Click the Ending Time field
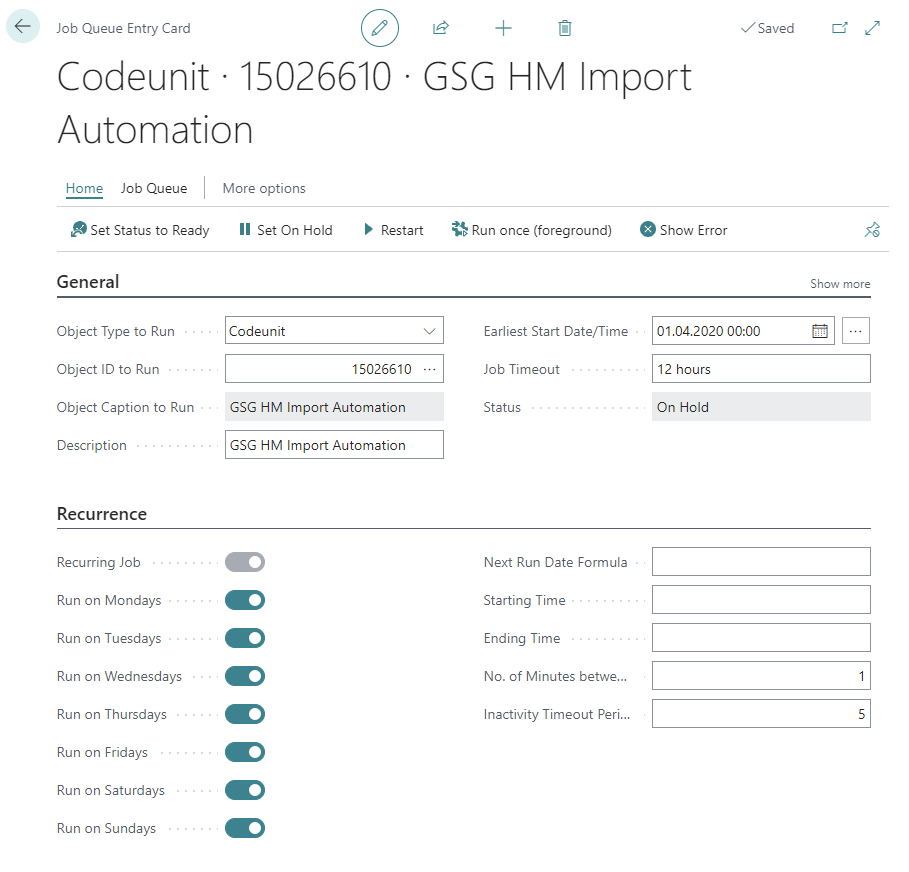Viewport: 909px width, 872px height. 761,638
